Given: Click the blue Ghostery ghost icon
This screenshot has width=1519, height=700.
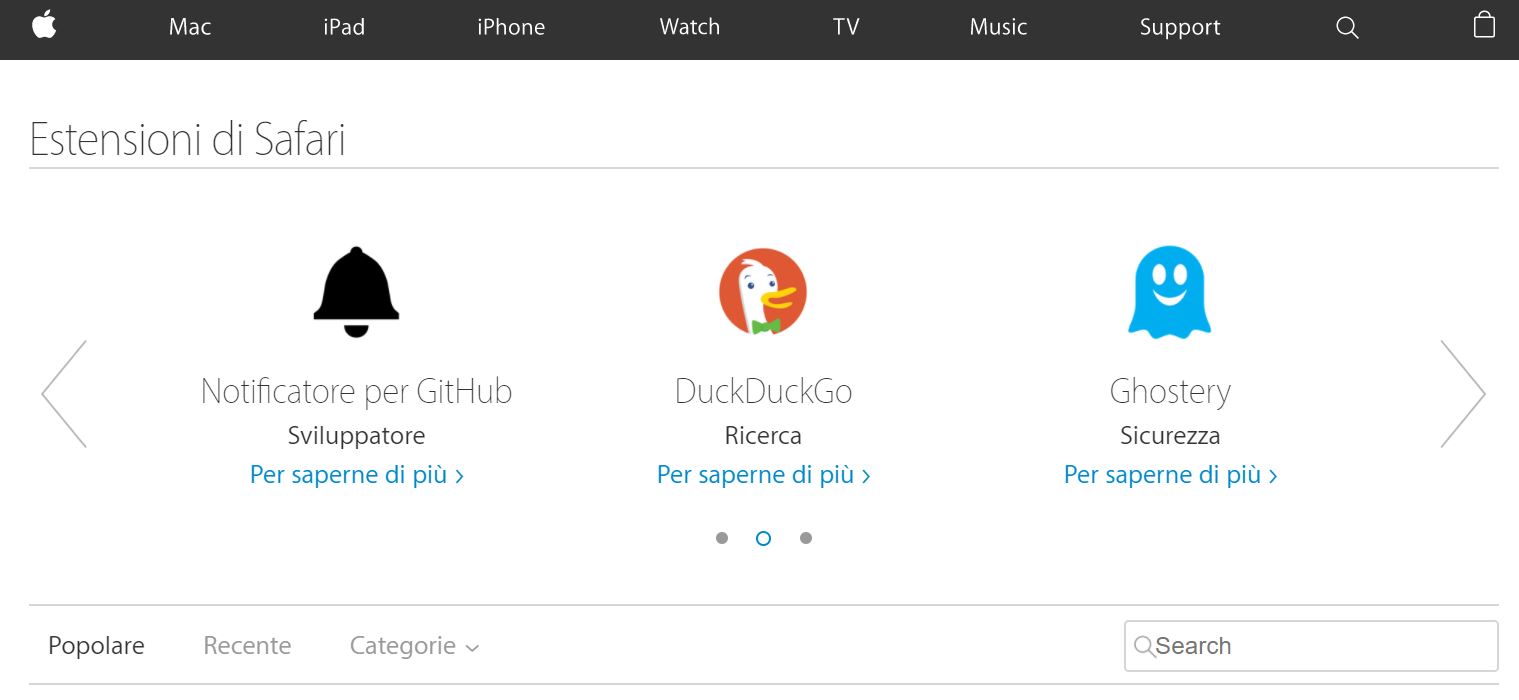Looking at the screenshot, I should (1169, 292).
